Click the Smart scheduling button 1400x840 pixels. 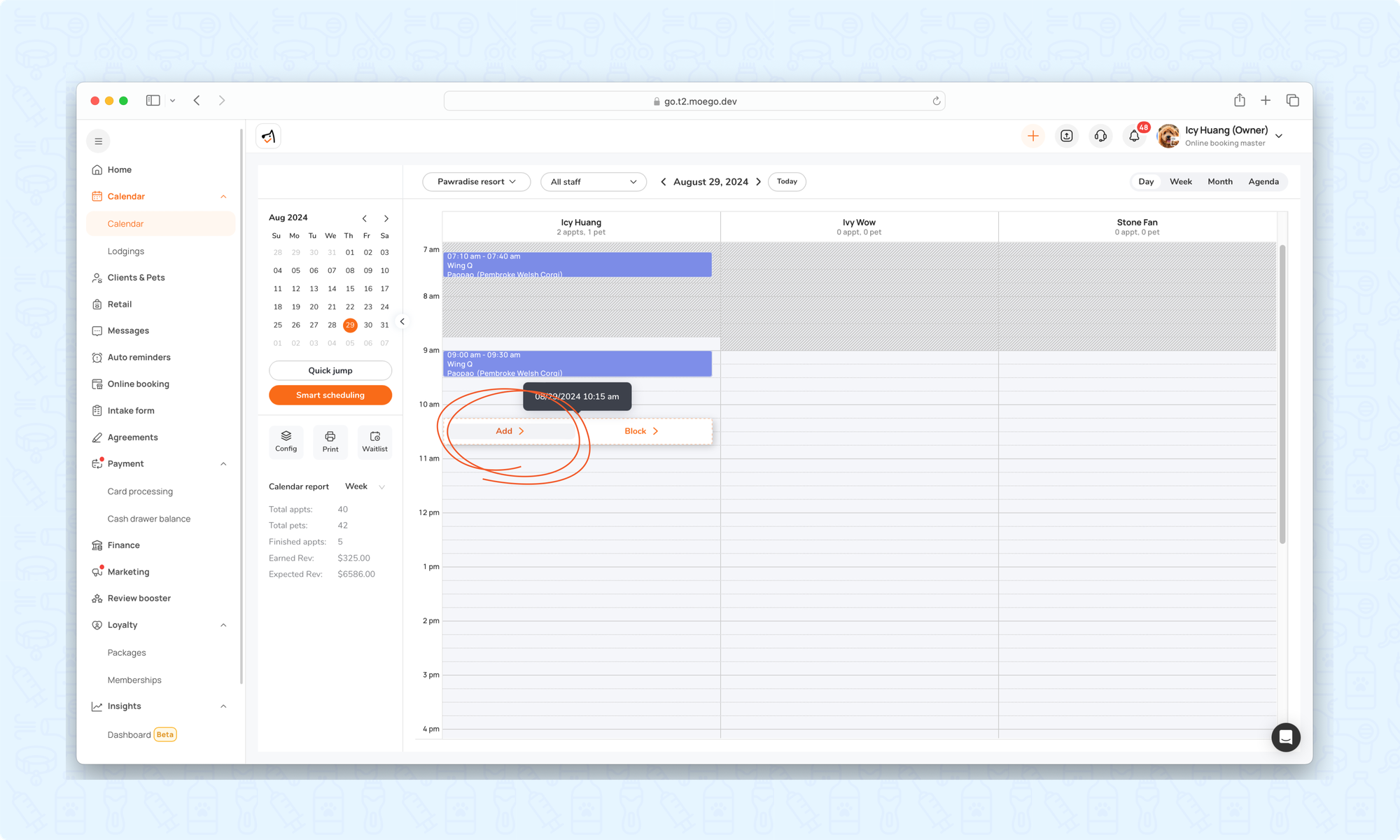click(x=330, y=395)
